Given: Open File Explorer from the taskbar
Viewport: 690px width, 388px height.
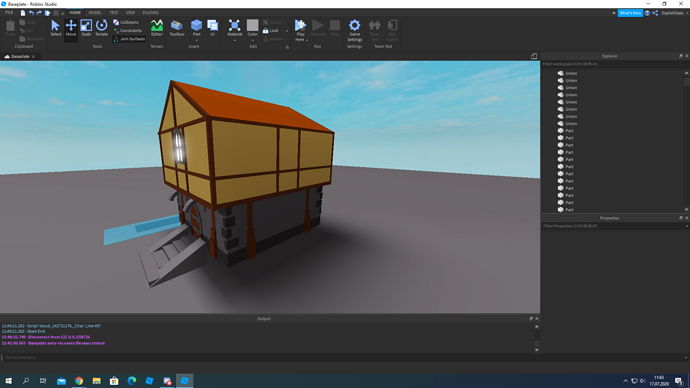Looking at the screenshot, I should 96,381.
